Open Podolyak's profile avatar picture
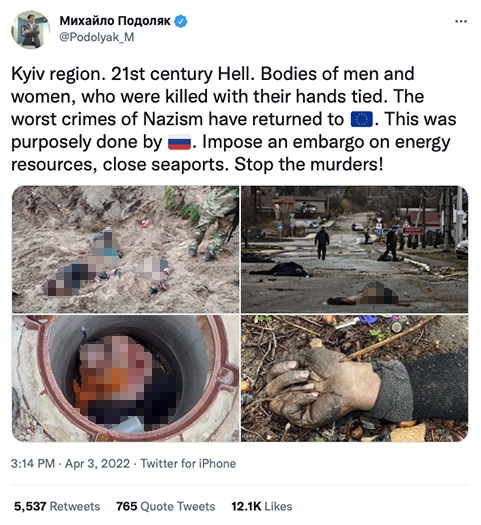Image resolution: width=481 pixels, height=525 pixels. tap(31, 29)
